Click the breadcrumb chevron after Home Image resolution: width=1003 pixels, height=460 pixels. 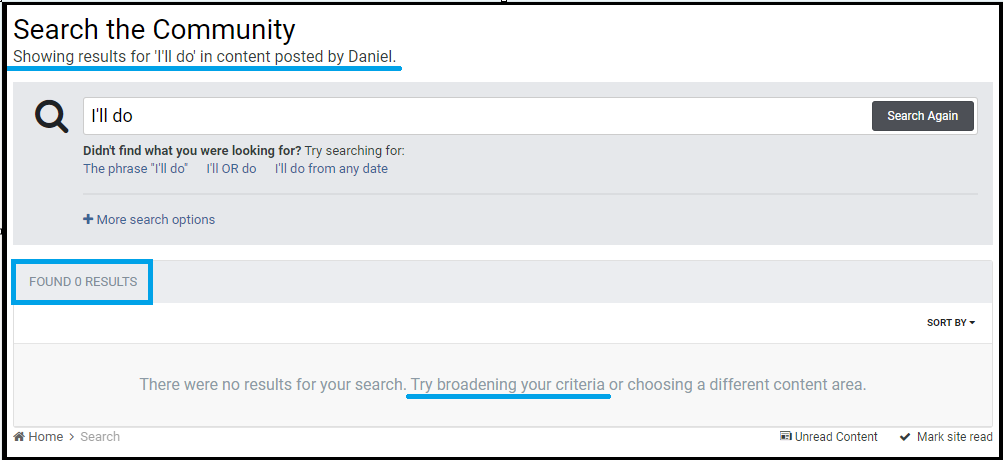pos(72,436)
